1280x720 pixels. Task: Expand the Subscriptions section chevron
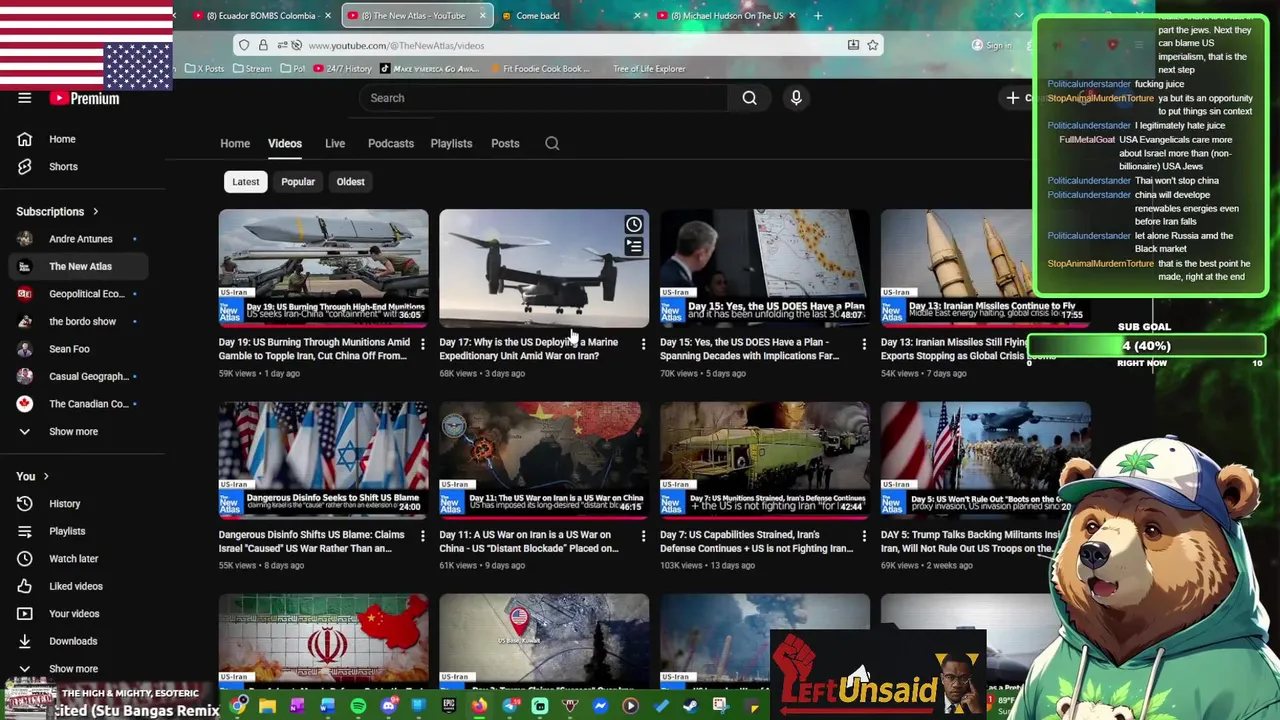[95, 212]
